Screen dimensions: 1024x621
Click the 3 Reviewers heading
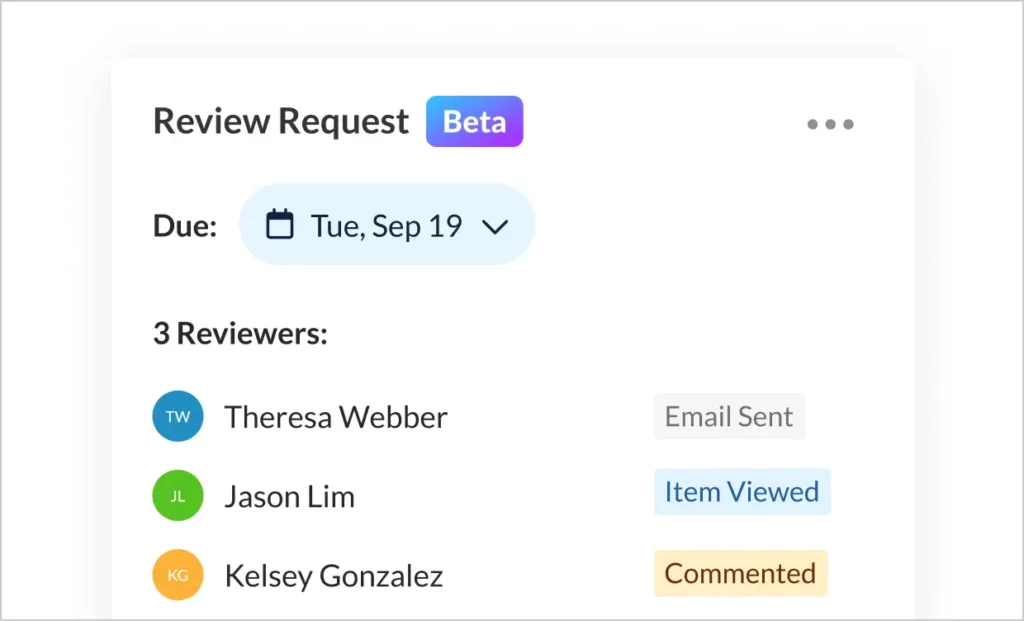tap(240, 333)
